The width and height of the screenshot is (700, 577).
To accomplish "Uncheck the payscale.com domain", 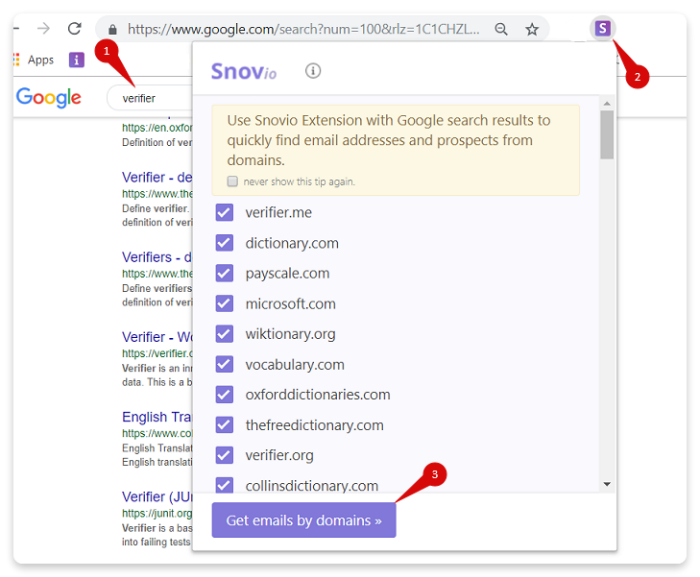I will pyautogui.click(x=224, y=273).
